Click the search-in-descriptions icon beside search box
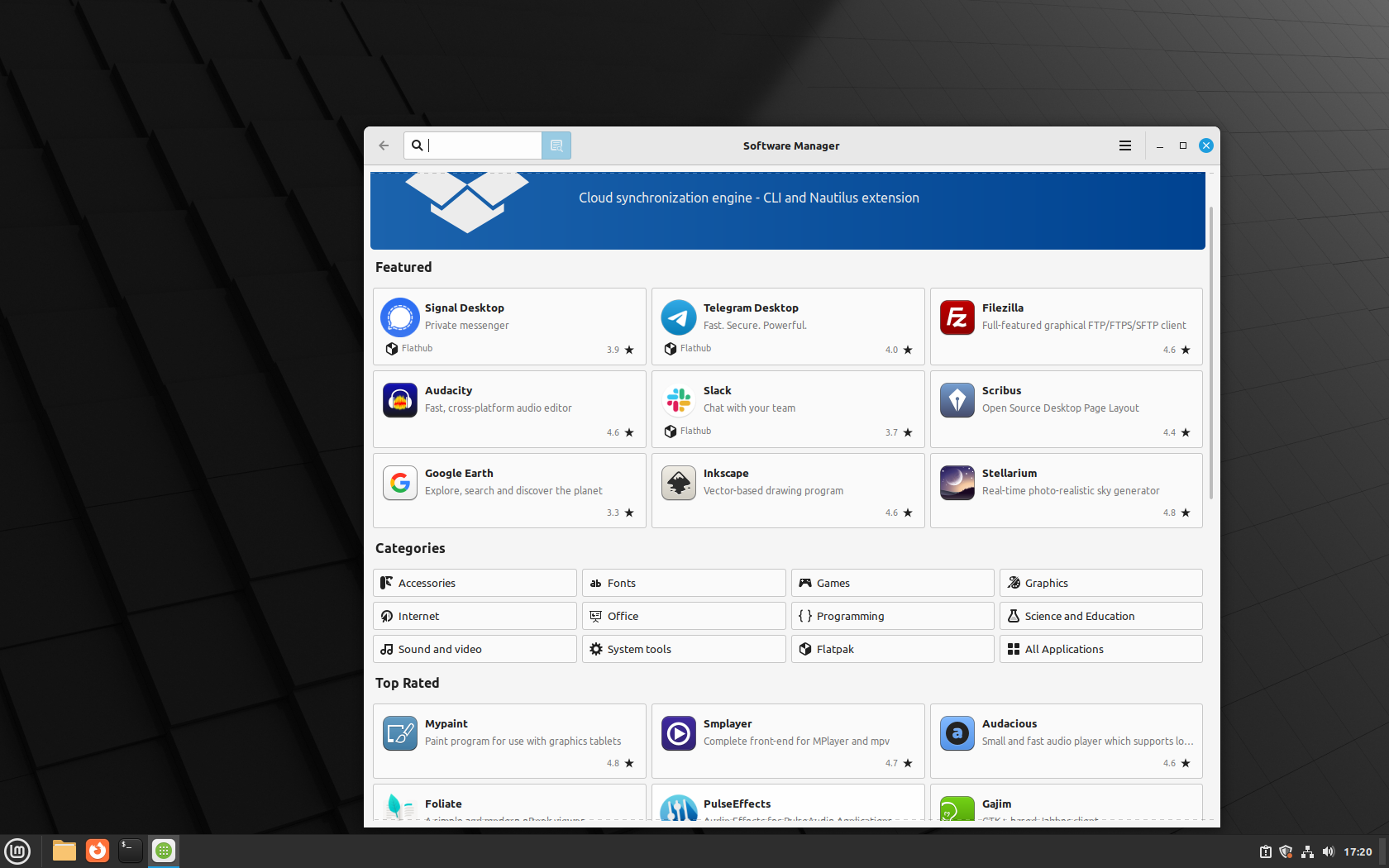The height and width of the screenshot is (868, 1389). click(556, 145)
